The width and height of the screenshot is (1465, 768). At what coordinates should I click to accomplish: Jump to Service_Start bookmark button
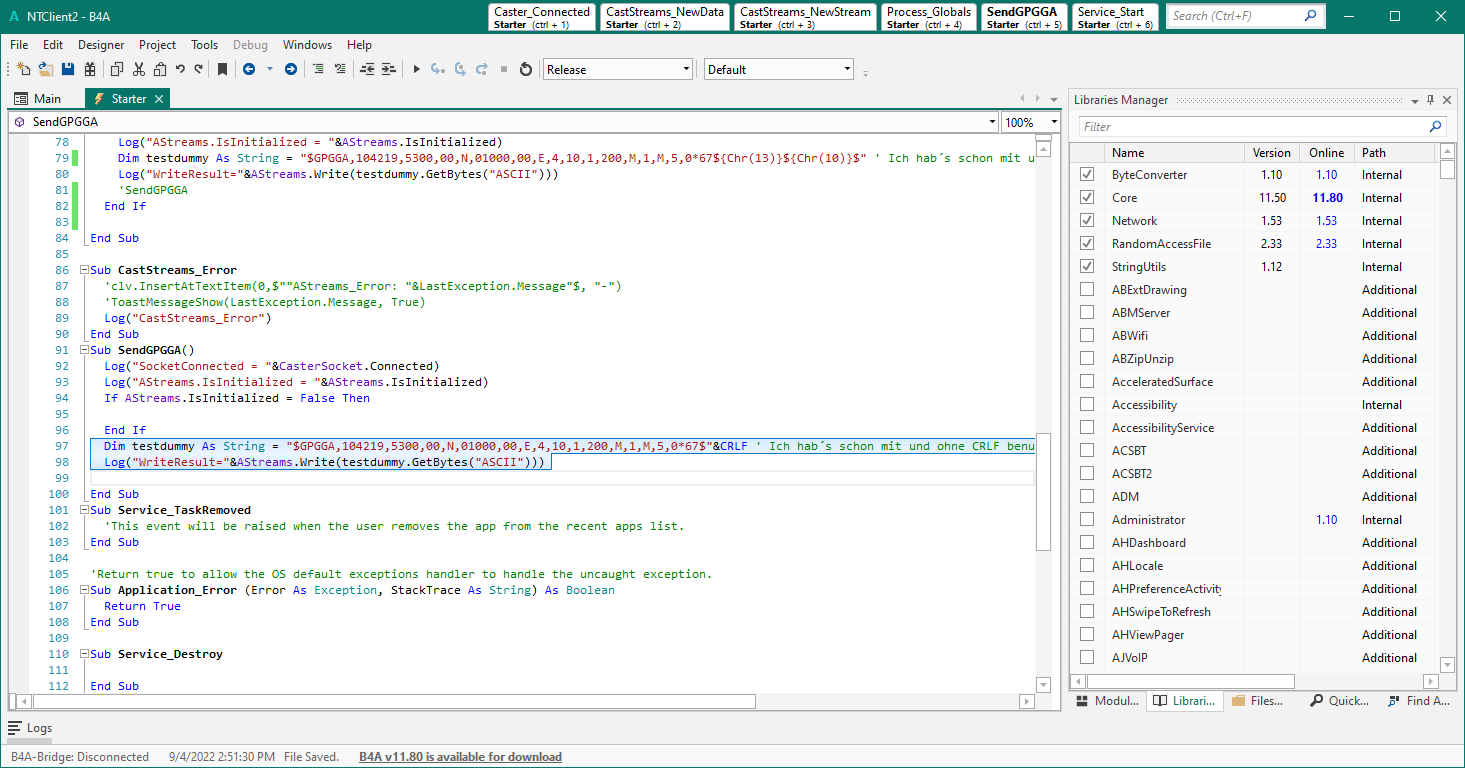click(1114, 17)
